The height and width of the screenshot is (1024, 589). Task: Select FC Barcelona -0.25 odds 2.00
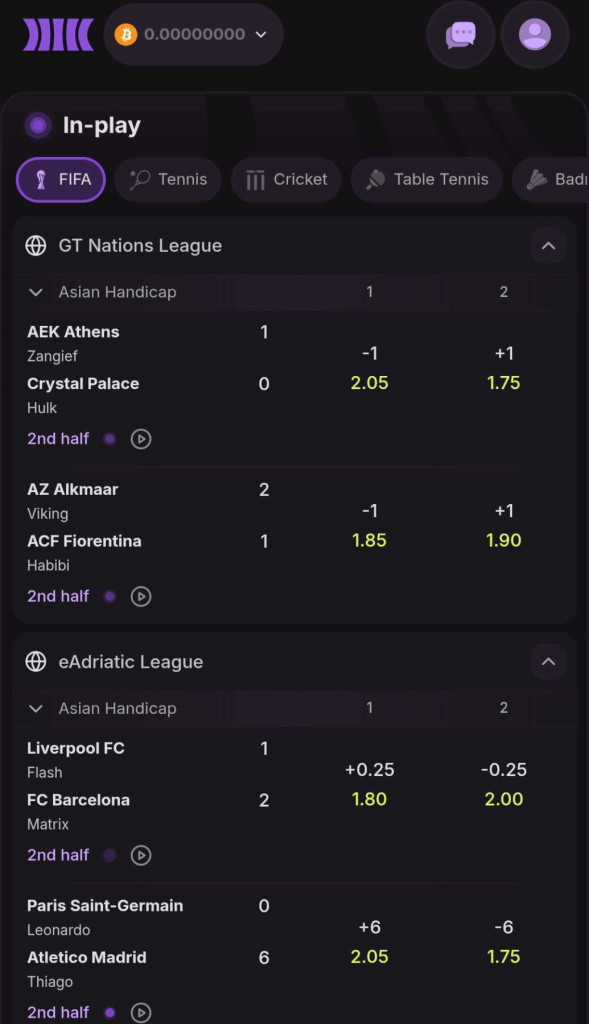click(x=503, y=784)
